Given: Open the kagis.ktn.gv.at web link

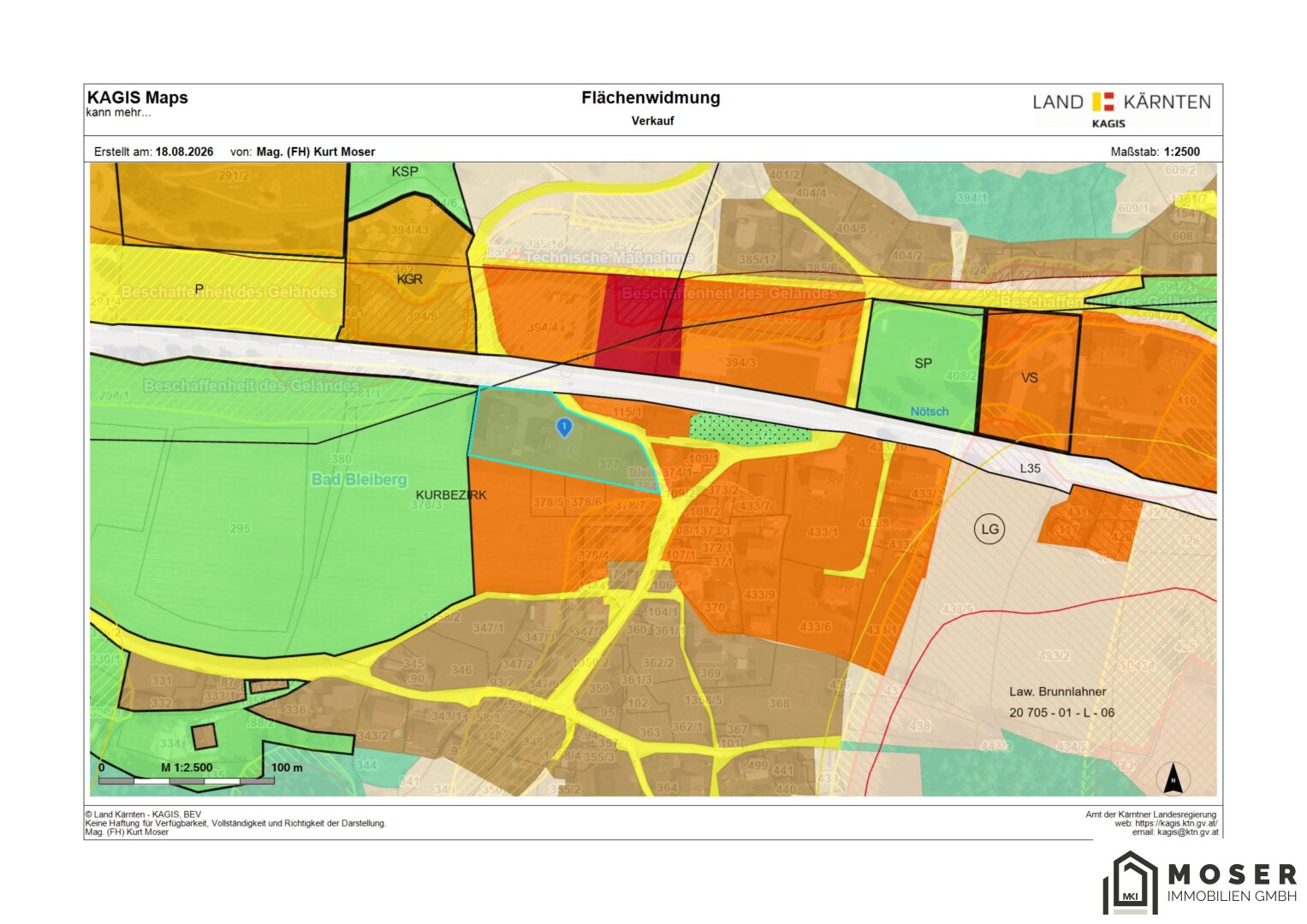Looking at the screenshot, I should pyautogui.click(x=1176, y=823).
